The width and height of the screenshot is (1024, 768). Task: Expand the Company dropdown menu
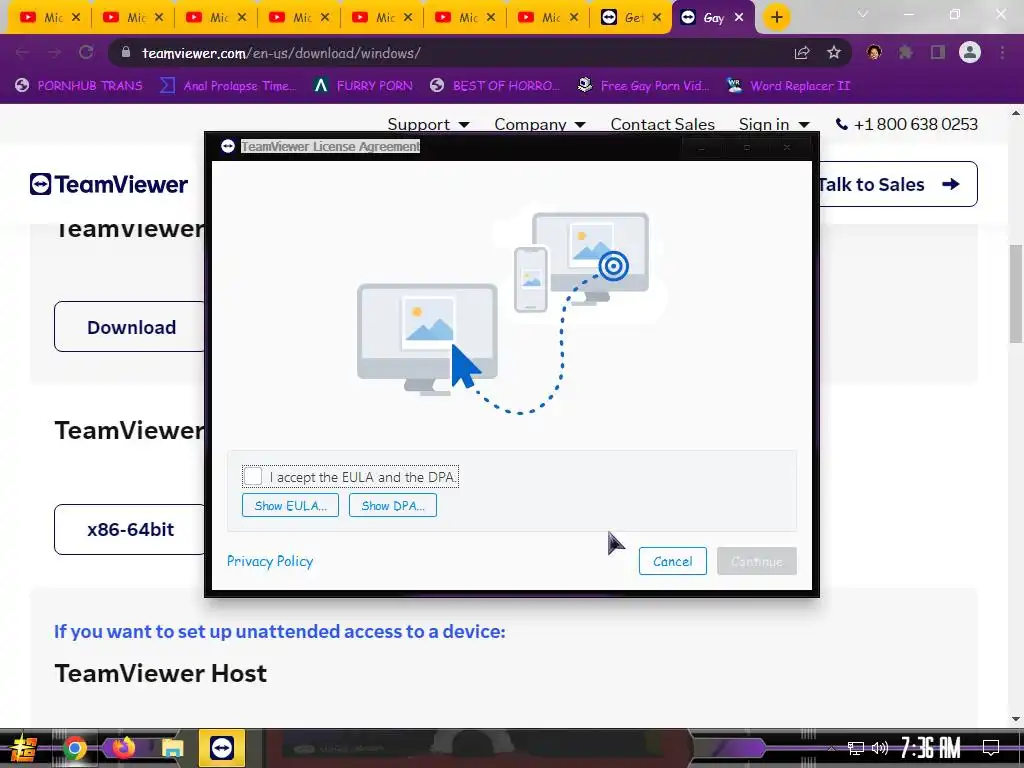pyautogui.click(x=539, y=124)
